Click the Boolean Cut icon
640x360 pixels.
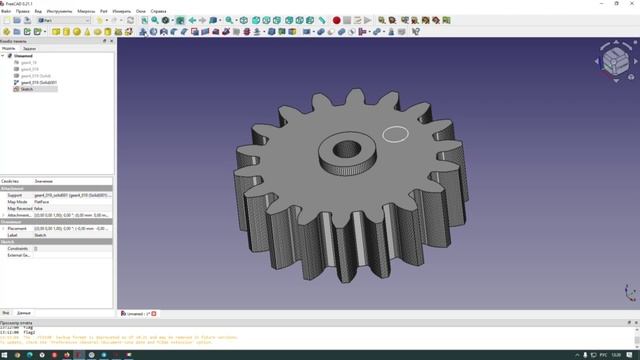pos(331,32)
